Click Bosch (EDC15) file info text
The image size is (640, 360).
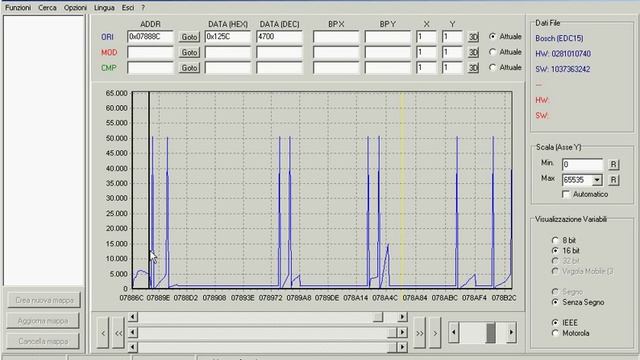click(x=559, y=38)
